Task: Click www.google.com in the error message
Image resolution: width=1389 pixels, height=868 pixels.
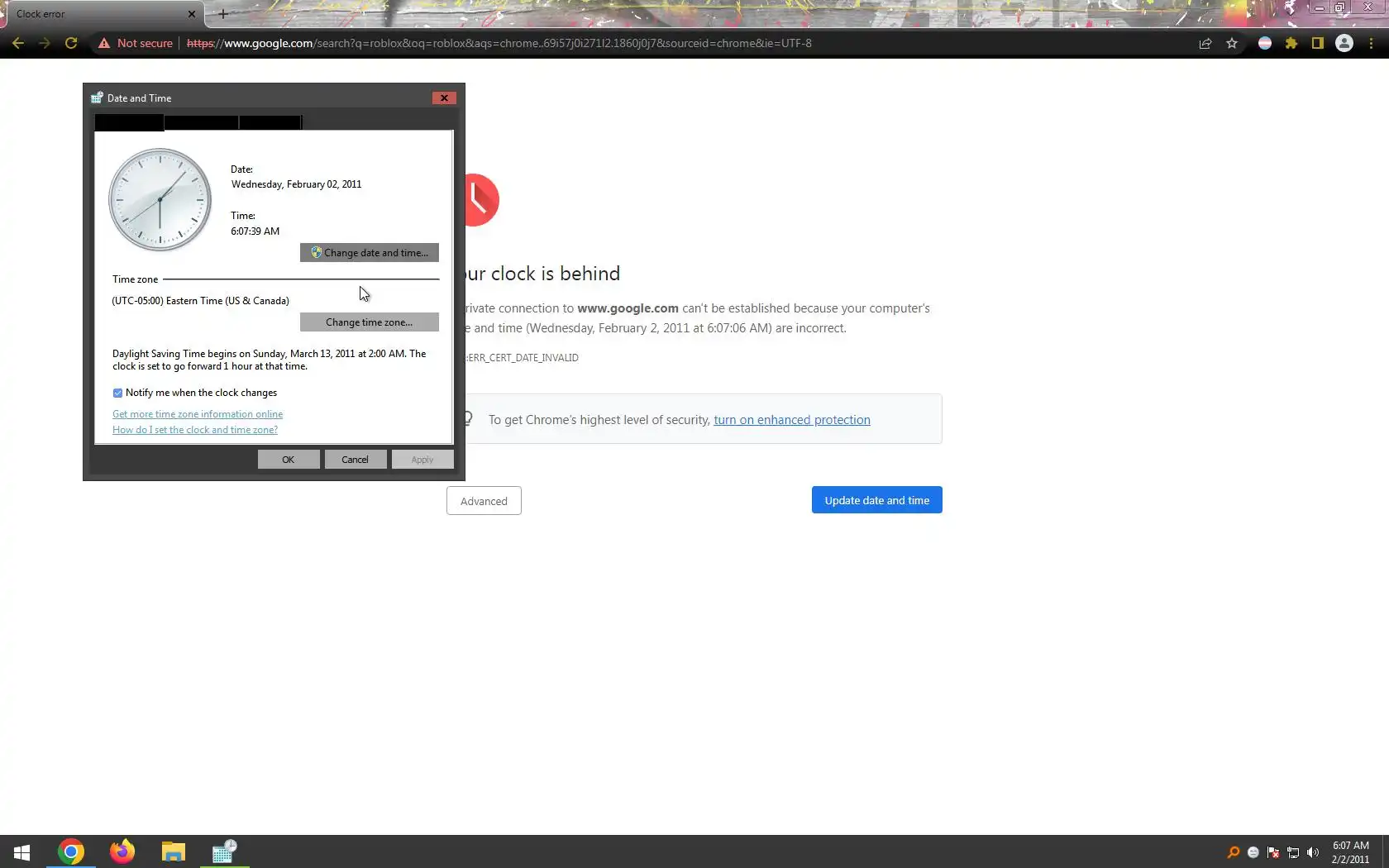Action: (628, 308)
